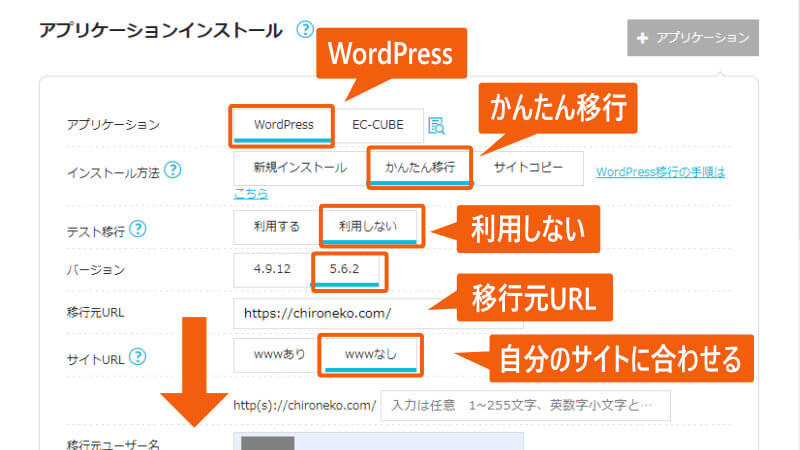Screen dimensions: 800x450
Task: Click the アプリケーション add button
Action: click(x=693, y=38)
